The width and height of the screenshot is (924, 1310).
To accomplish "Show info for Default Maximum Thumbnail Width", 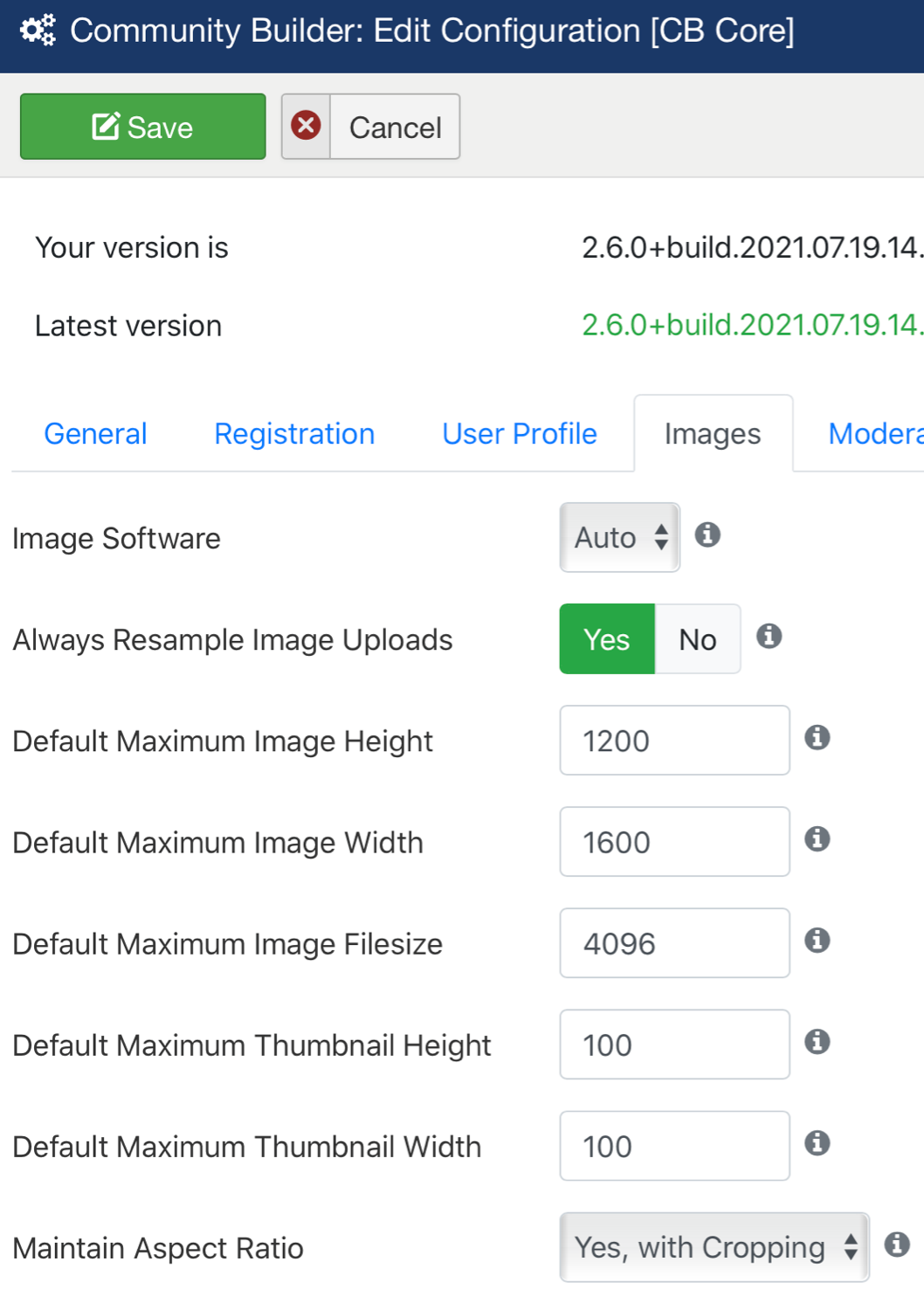I will [817, 1142].
